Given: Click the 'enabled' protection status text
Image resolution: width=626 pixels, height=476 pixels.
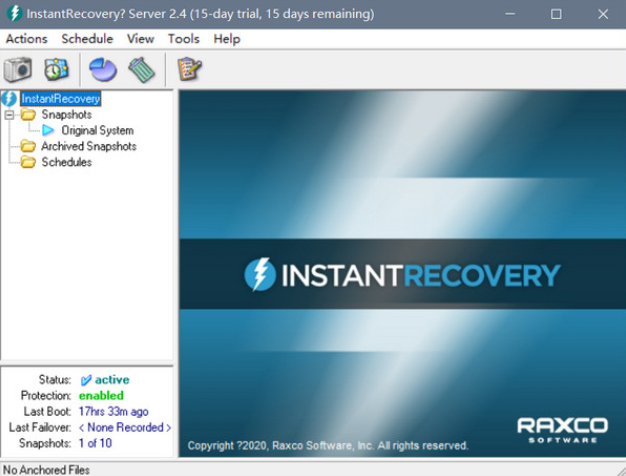Looking at the screenshot, I should point(104,395).
